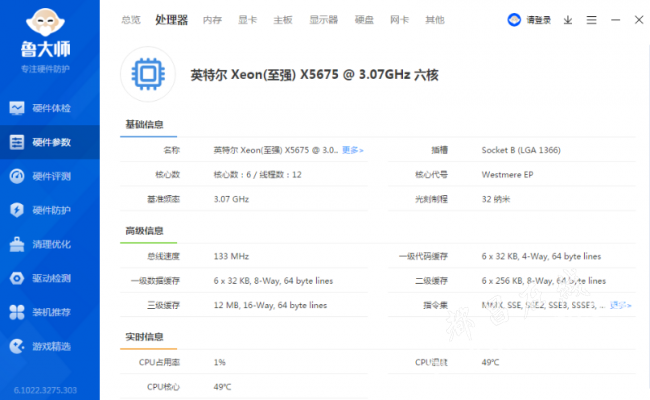Click the CPU占用率 1% value
The image size is (650, 400).
tap(220, 362)
